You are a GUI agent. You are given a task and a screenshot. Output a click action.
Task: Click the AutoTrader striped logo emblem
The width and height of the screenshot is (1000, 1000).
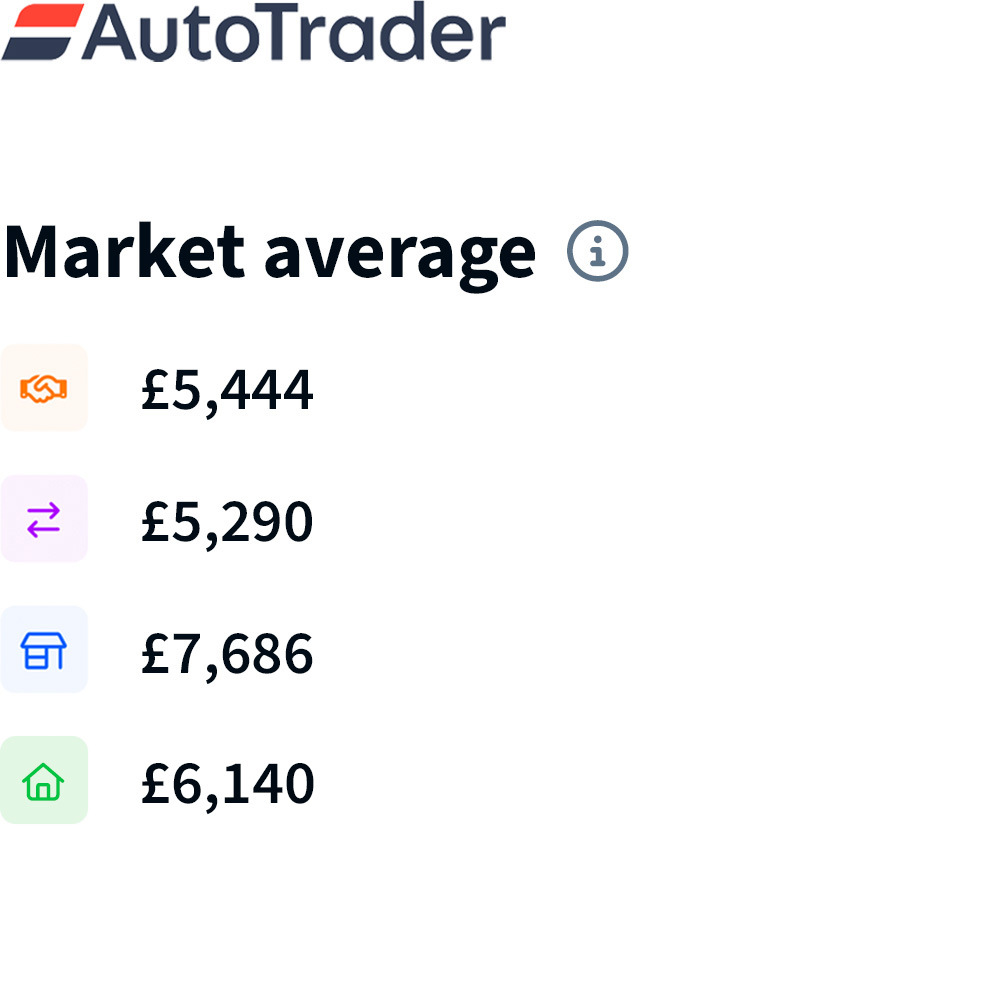43,32
